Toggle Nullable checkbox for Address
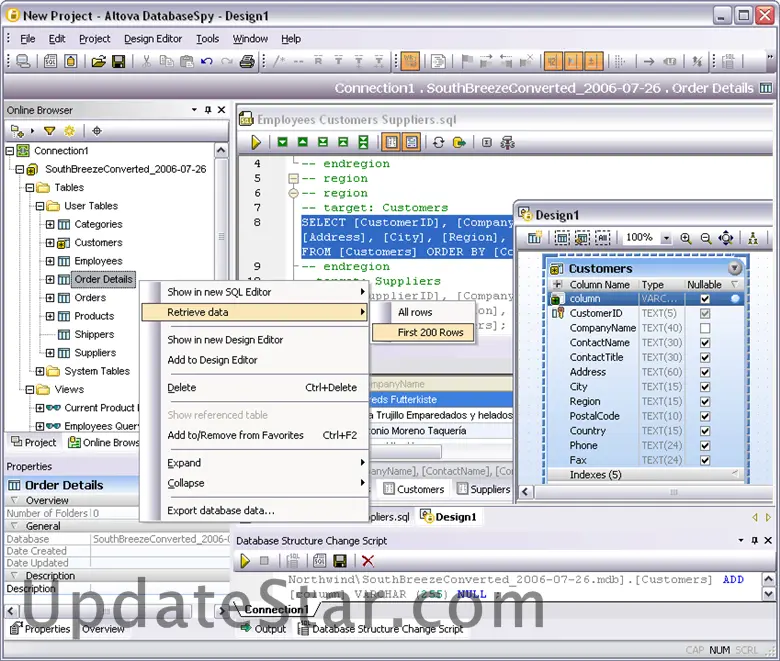The height and width of the screenshot is (661, 780). 705,372
